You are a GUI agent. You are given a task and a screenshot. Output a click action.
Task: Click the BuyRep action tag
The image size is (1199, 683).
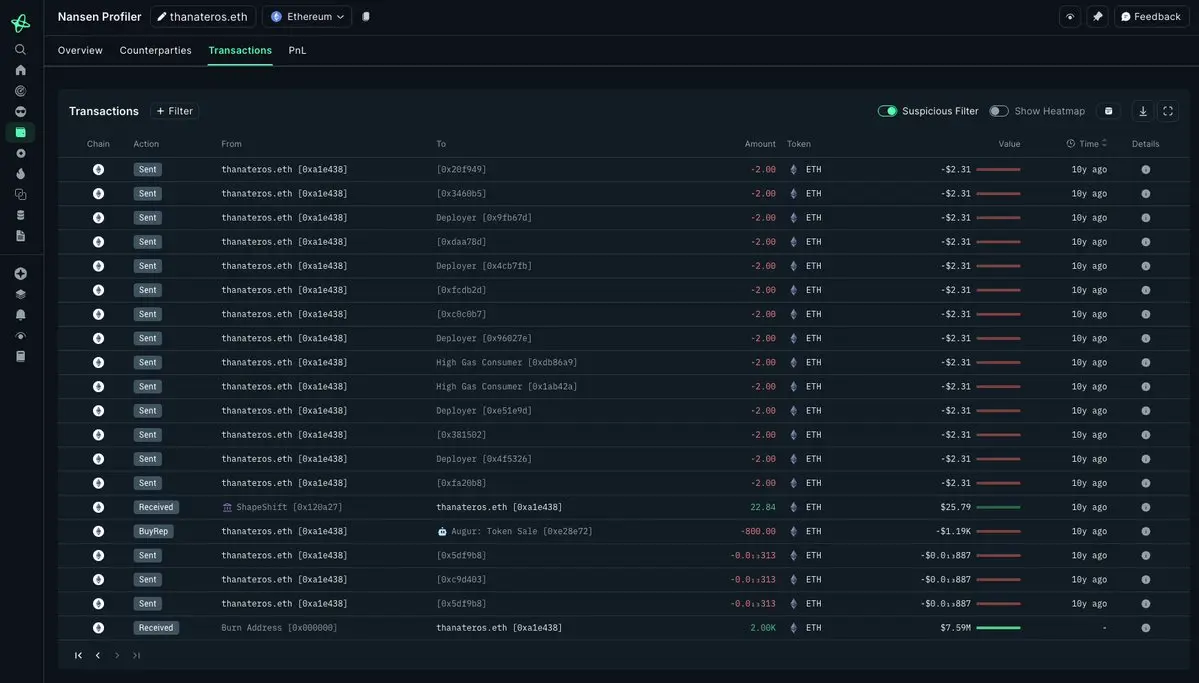point(153,532)
